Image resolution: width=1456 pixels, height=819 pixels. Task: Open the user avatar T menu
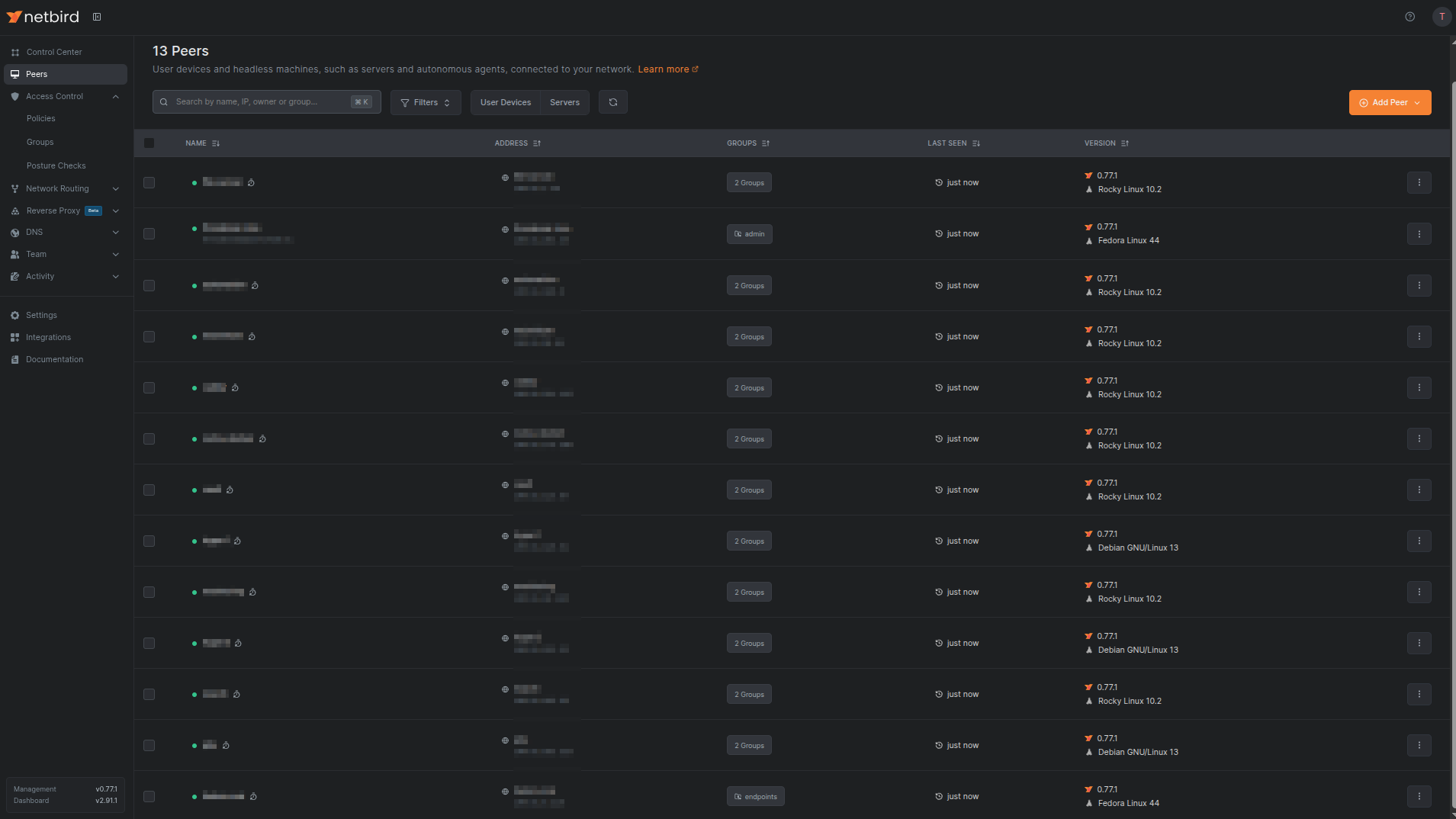point(1442,17)
